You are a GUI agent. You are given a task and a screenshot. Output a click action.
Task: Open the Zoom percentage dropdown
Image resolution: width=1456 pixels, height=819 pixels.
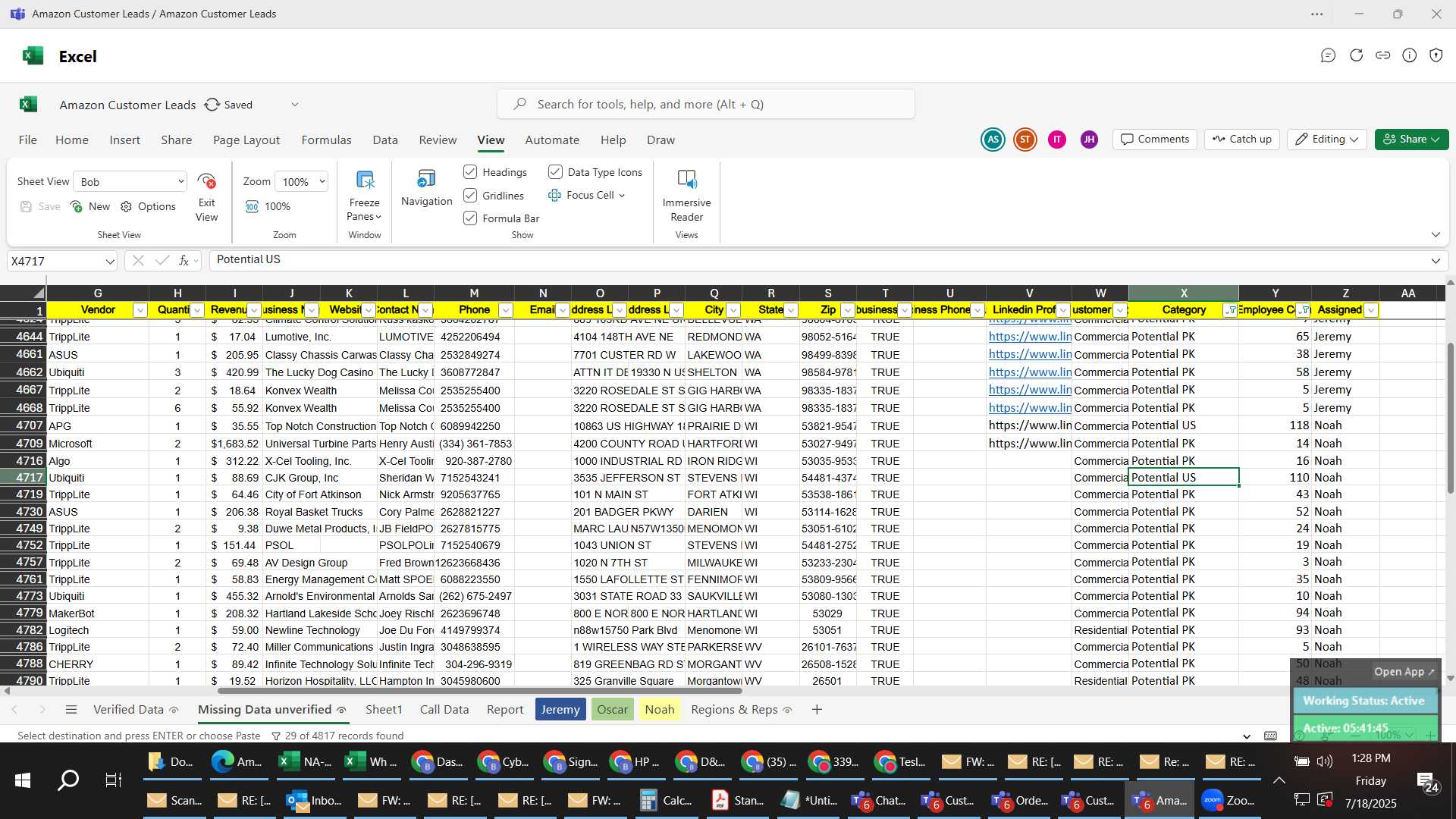pyautogui.click(x=302, y=181)
